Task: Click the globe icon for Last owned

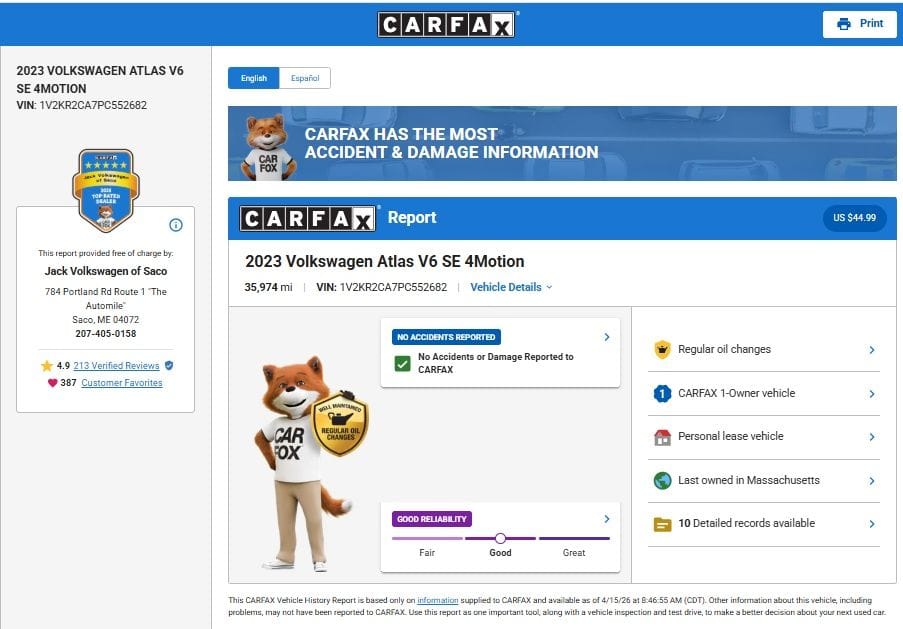Action: [x=661, y=481]
